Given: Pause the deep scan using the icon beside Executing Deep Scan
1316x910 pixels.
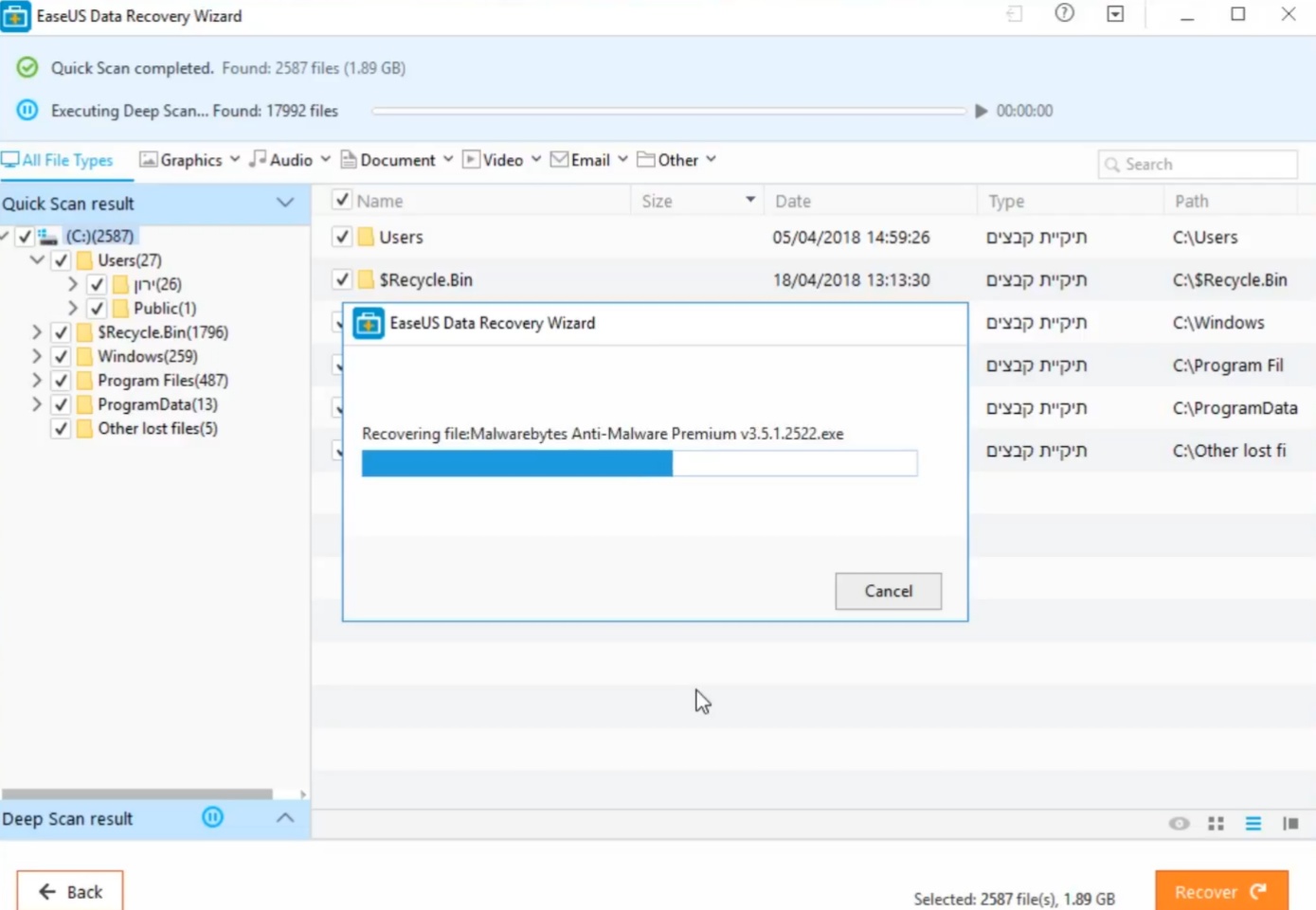Looking at the screenshot, I should click(x=27, y=110).
